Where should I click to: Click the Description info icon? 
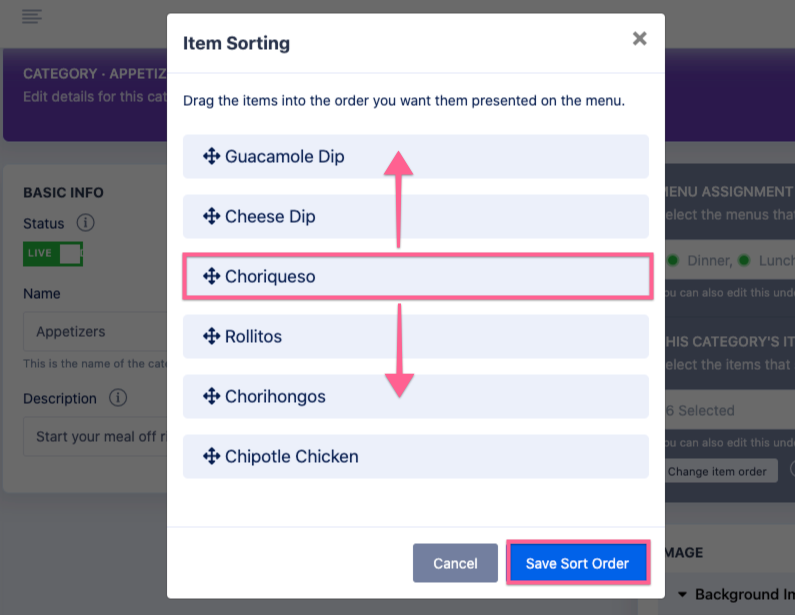(118, 398)
